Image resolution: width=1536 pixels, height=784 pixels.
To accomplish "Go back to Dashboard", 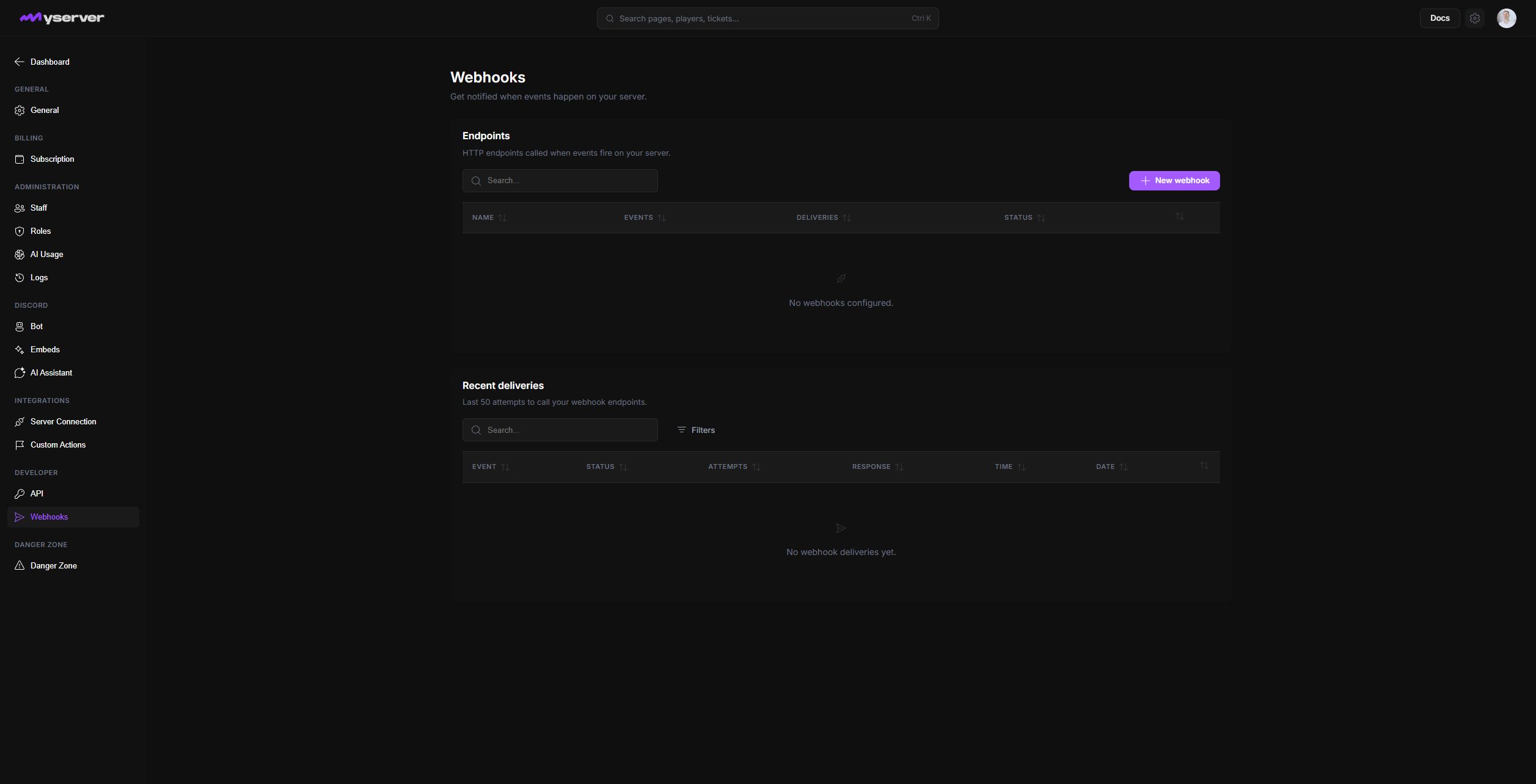I will coord(42,62).
